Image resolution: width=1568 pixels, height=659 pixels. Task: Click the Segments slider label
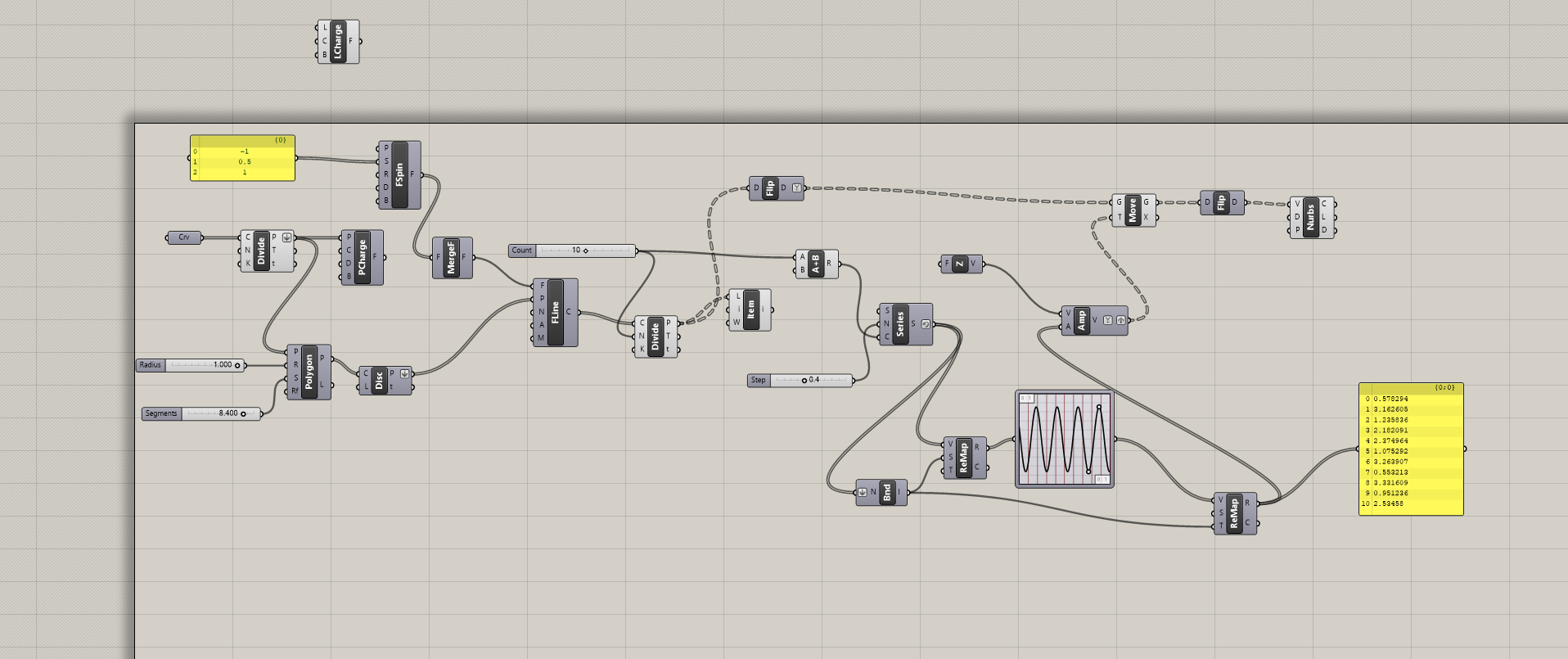161,413
